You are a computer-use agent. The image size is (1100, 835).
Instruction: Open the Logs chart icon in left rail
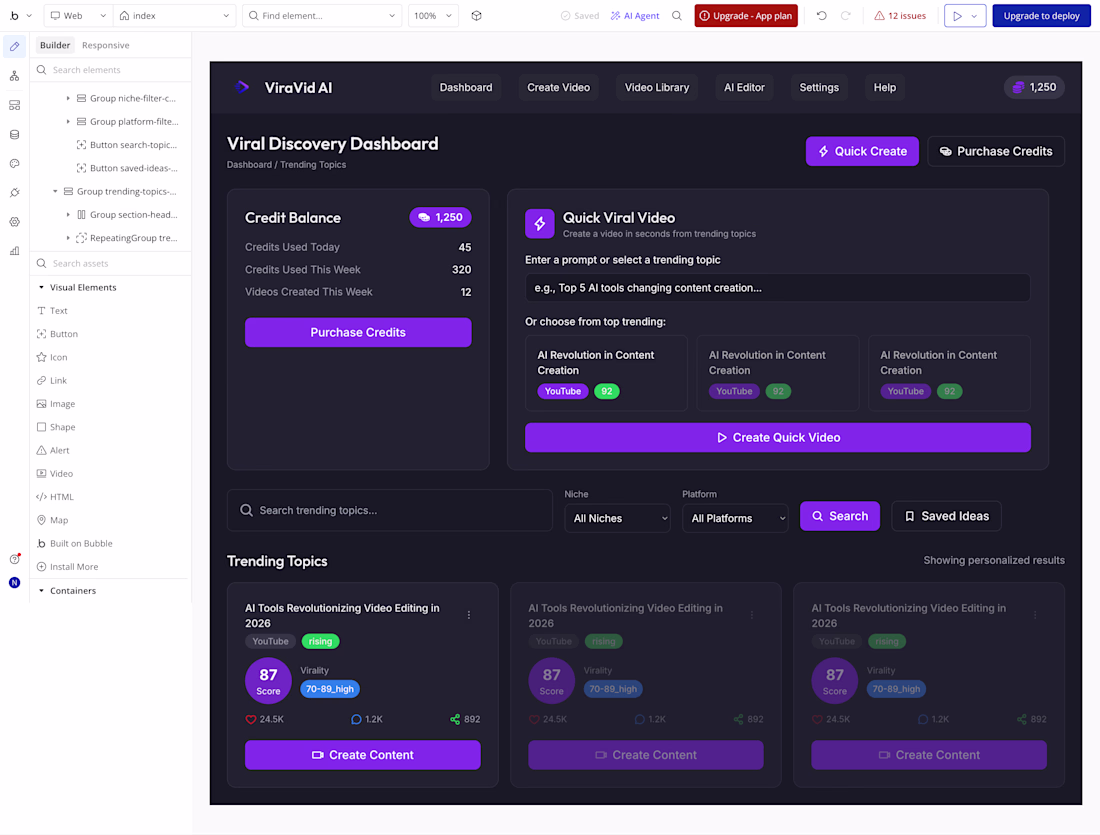pos(15,250)
